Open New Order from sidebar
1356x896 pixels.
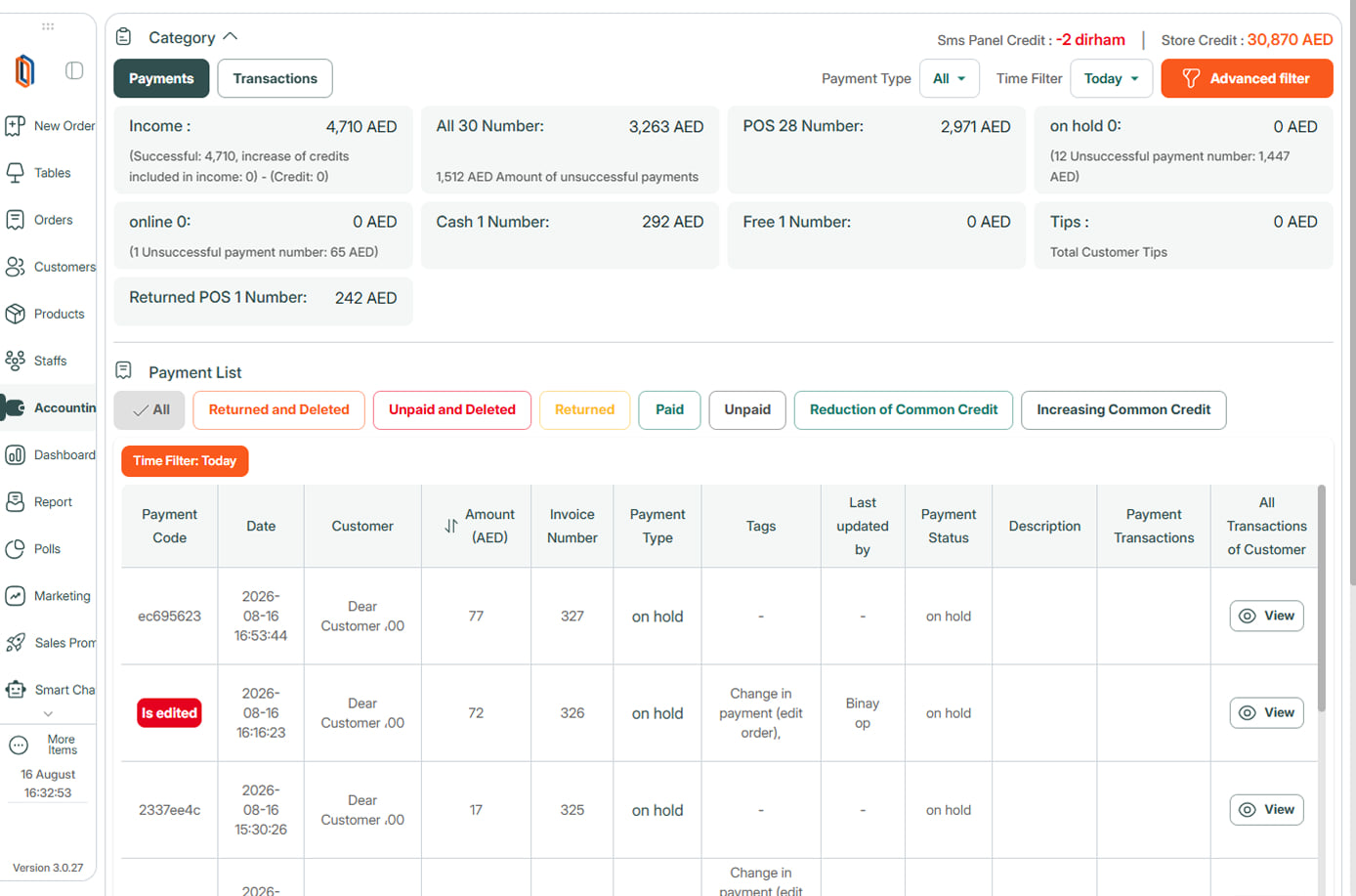click(49, 126)
